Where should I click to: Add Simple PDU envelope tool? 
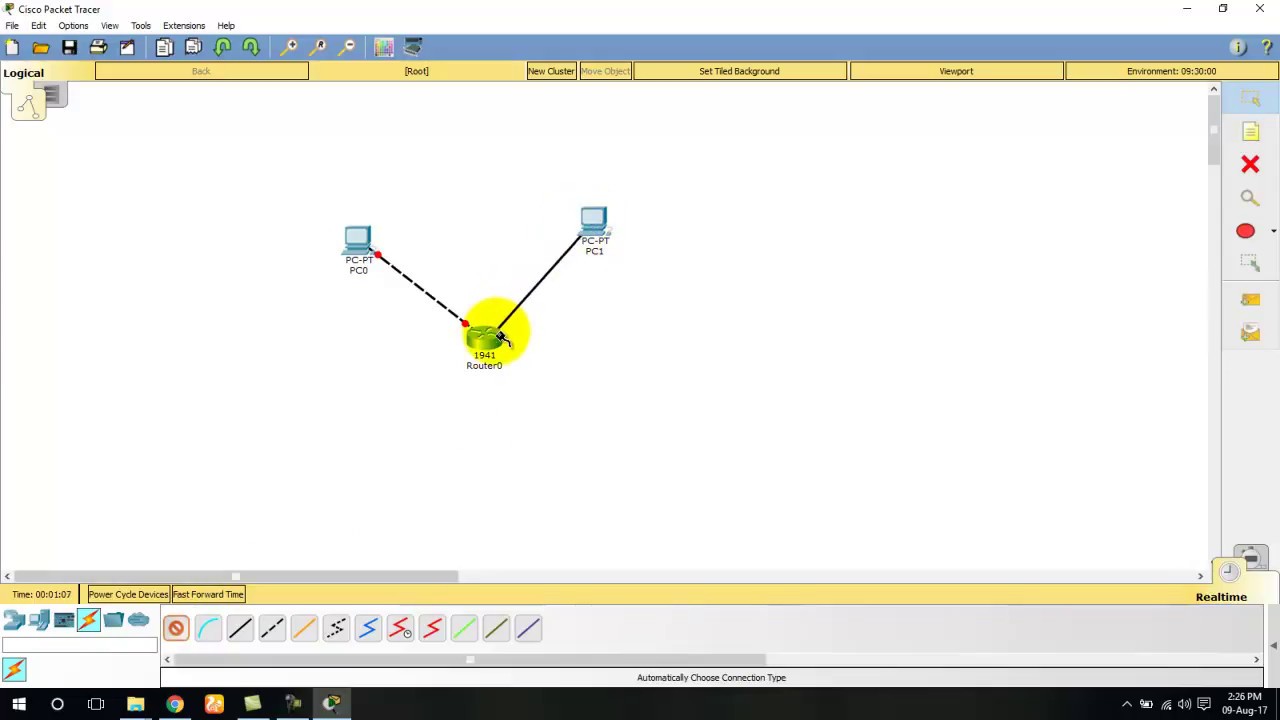(1250, 299)
